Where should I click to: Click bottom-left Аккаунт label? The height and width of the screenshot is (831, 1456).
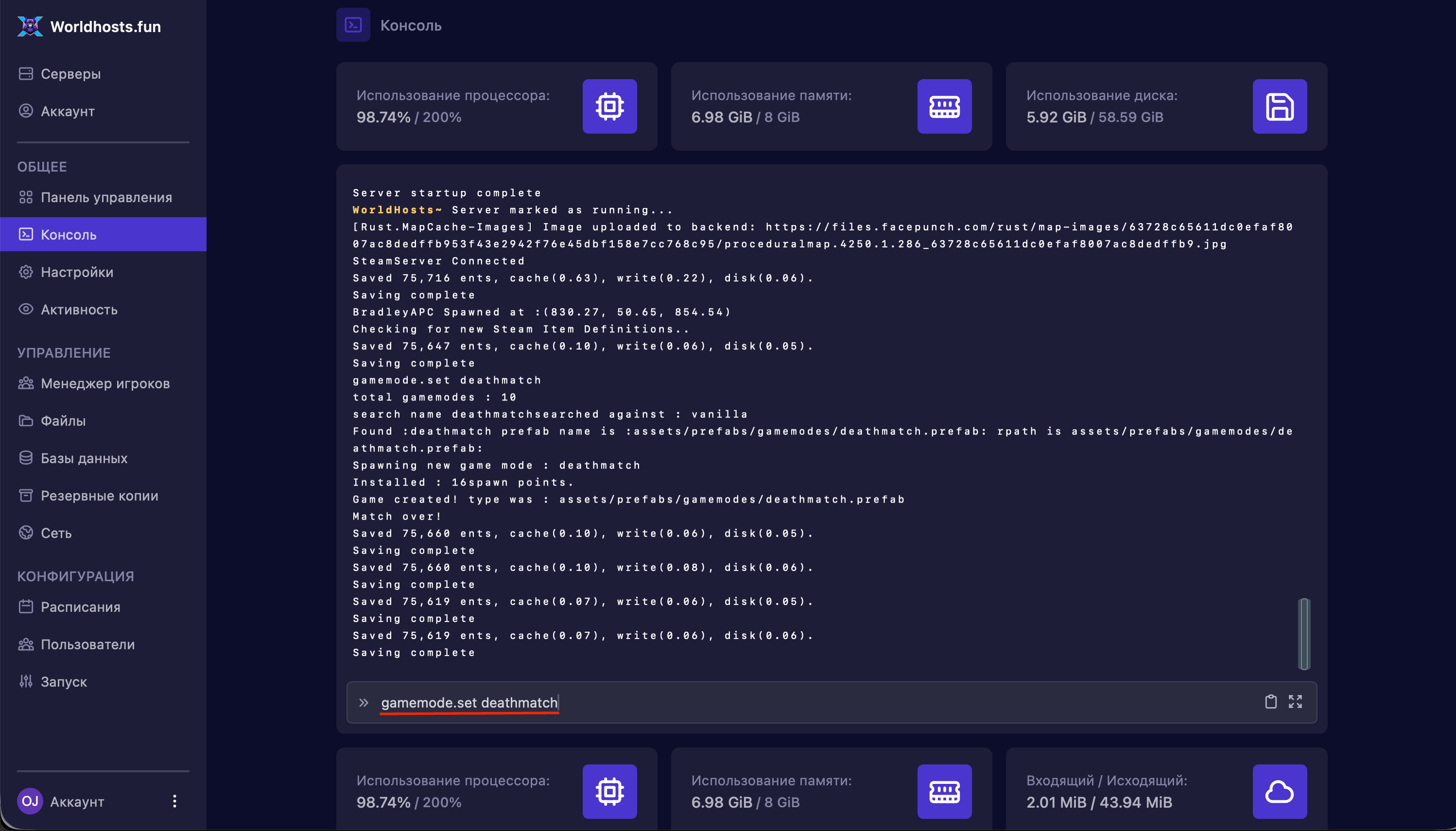pyautogui.click(x=77, y=801)
